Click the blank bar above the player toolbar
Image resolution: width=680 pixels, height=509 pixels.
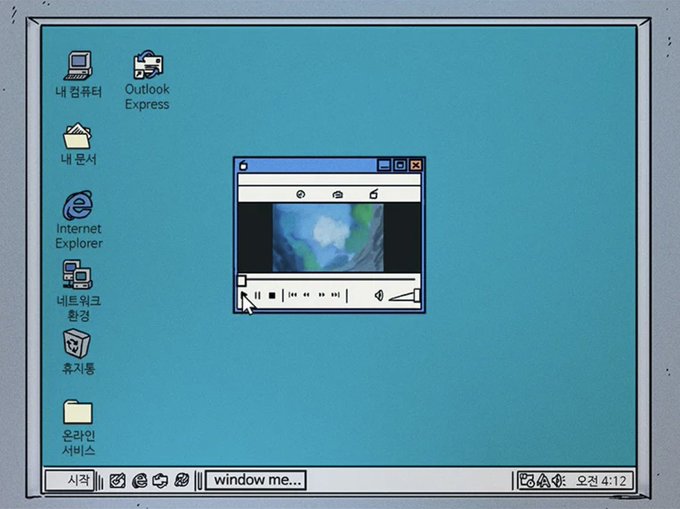[x=329, y=179]
